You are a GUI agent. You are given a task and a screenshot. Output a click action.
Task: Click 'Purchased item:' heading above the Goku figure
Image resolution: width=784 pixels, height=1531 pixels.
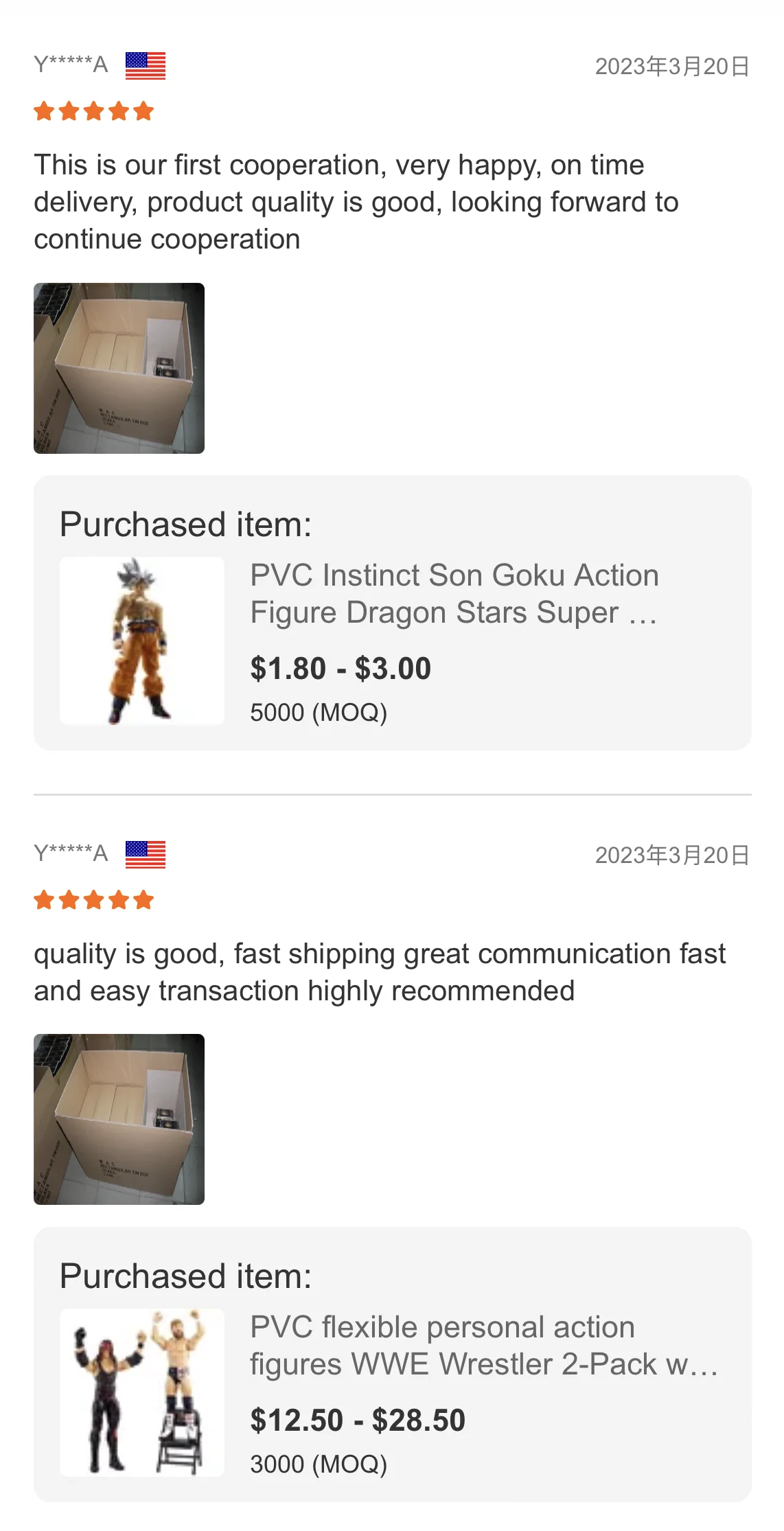[x=185, y=525]
